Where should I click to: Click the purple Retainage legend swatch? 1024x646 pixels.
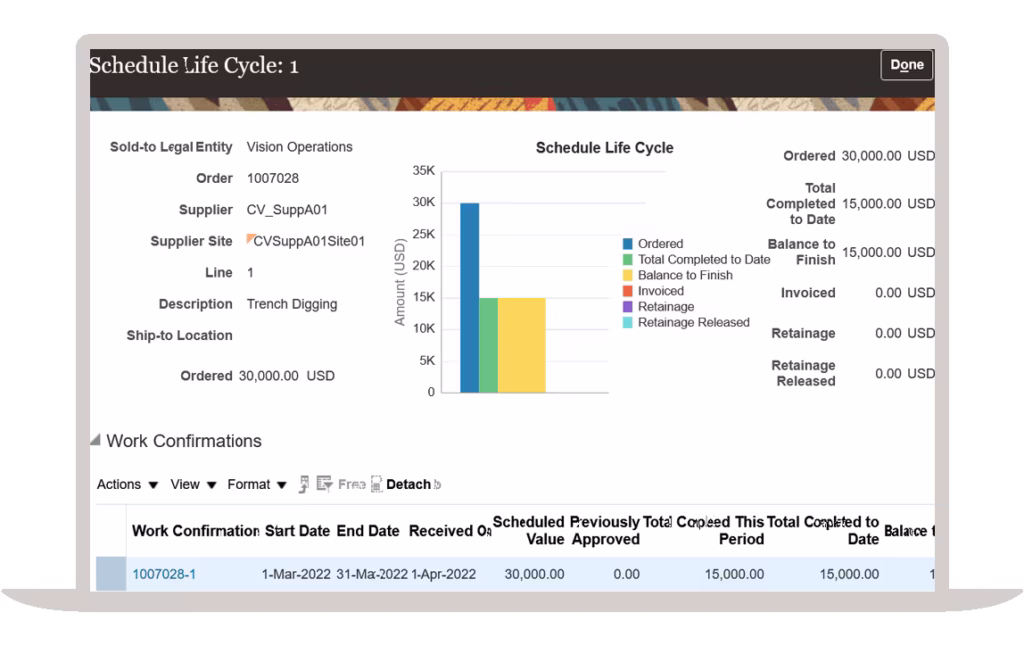(628, 307)
